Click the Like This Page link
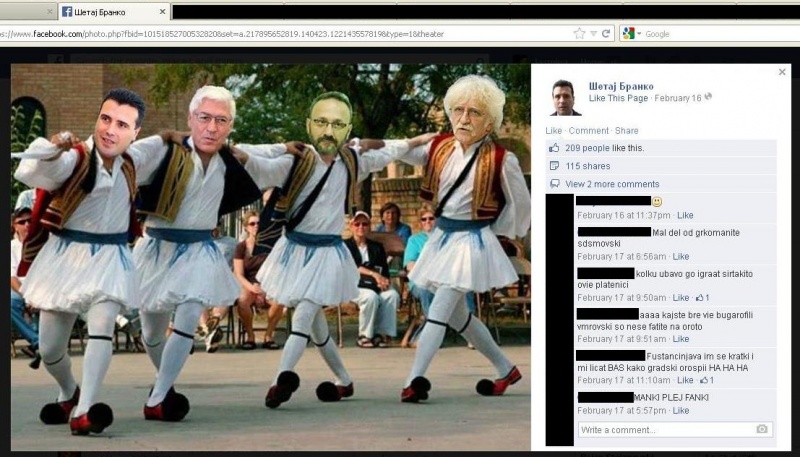 coord(619,98)
